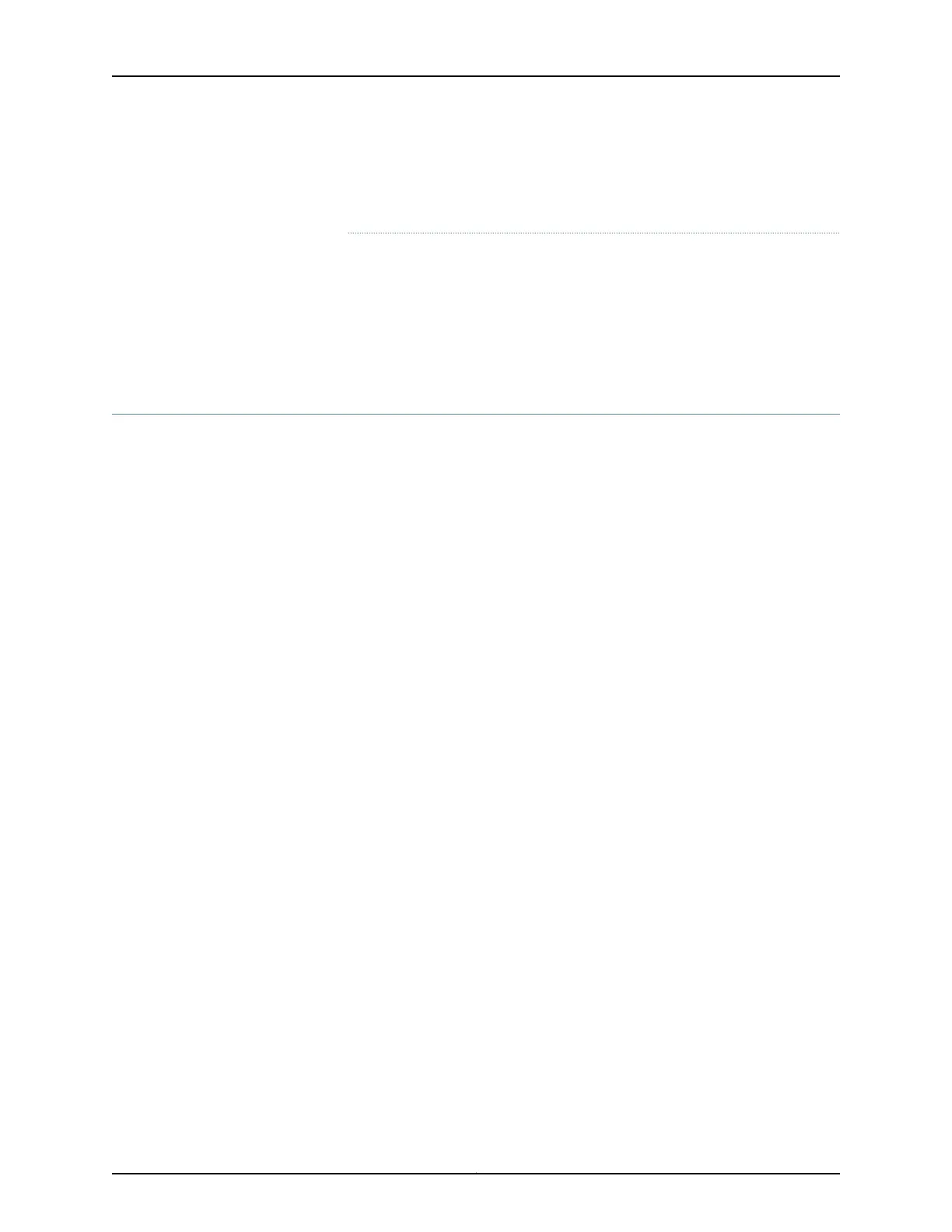Click blank area between top rule and dotted line

(x=476, y=155)
